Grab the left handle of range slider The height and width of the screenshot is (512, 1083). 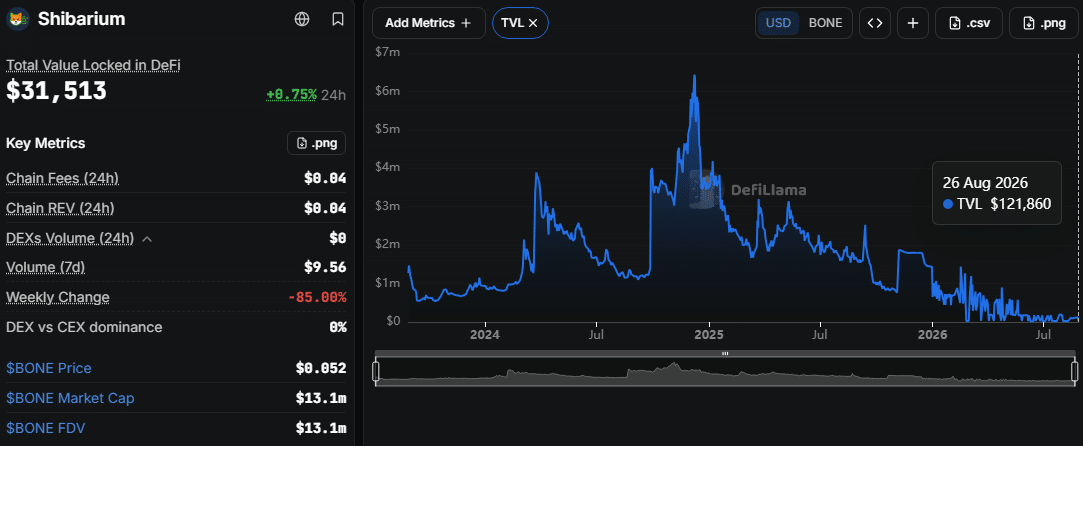tap(376, 371)
